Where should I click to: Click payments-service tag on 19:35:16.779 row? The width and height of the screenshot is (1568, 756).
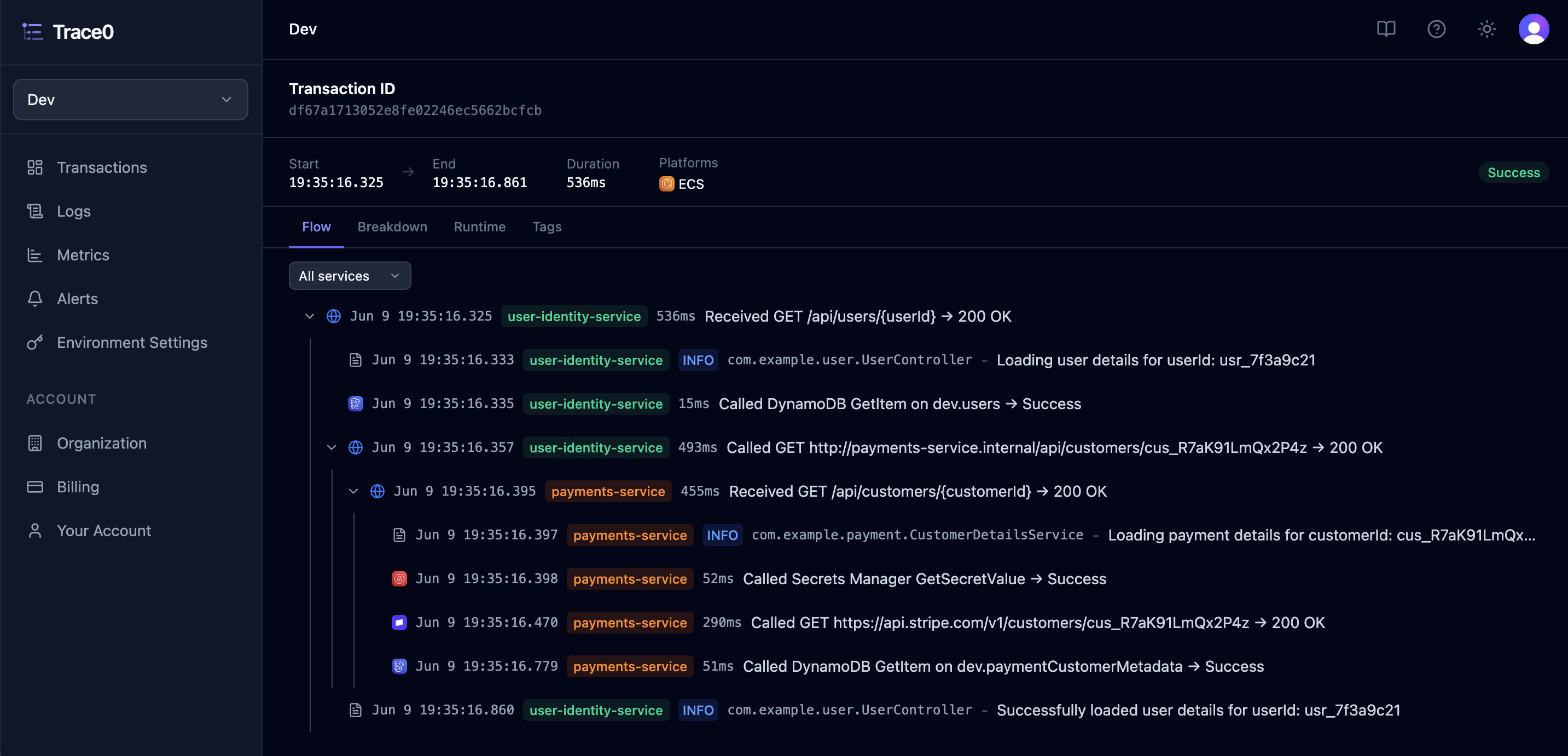click(630, 666)
